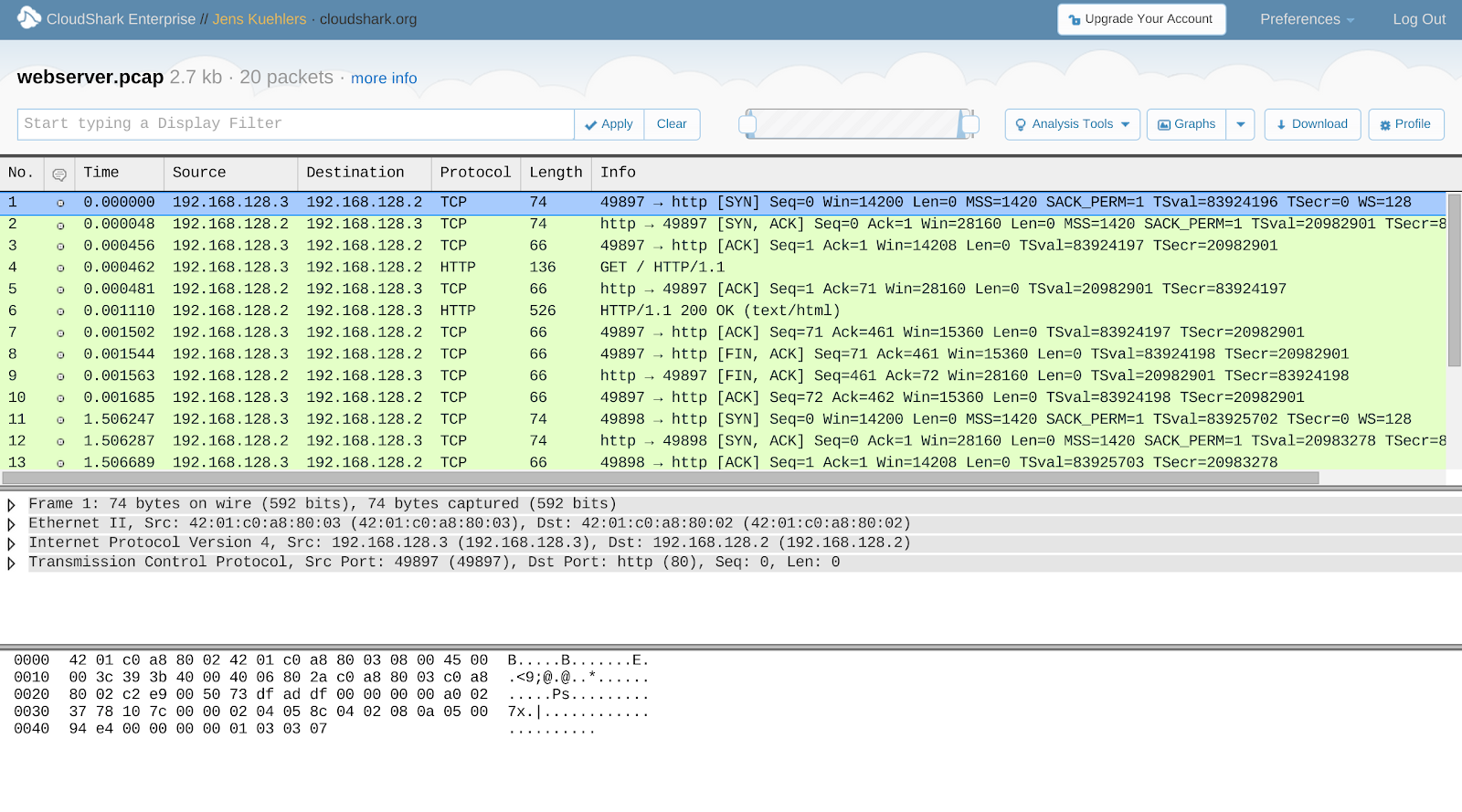1462x812 pixels.
Task: Clear the display filter
Action: pos(672,124)
